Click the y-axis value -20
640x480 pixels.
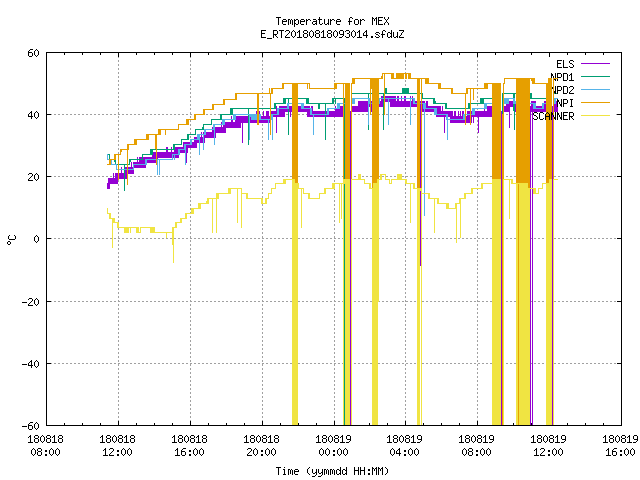[31, 302]
